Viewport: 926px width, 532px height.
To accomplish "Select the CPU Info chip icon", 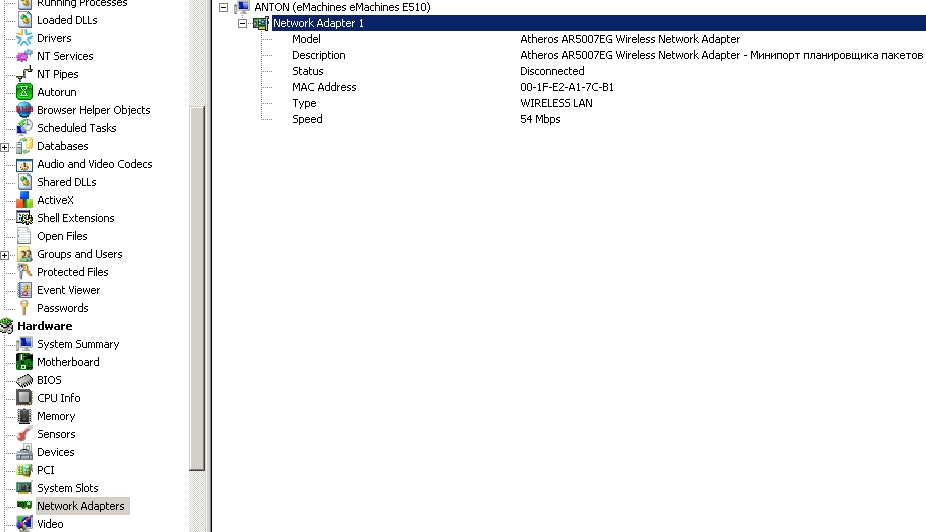I will pos(25,398).
